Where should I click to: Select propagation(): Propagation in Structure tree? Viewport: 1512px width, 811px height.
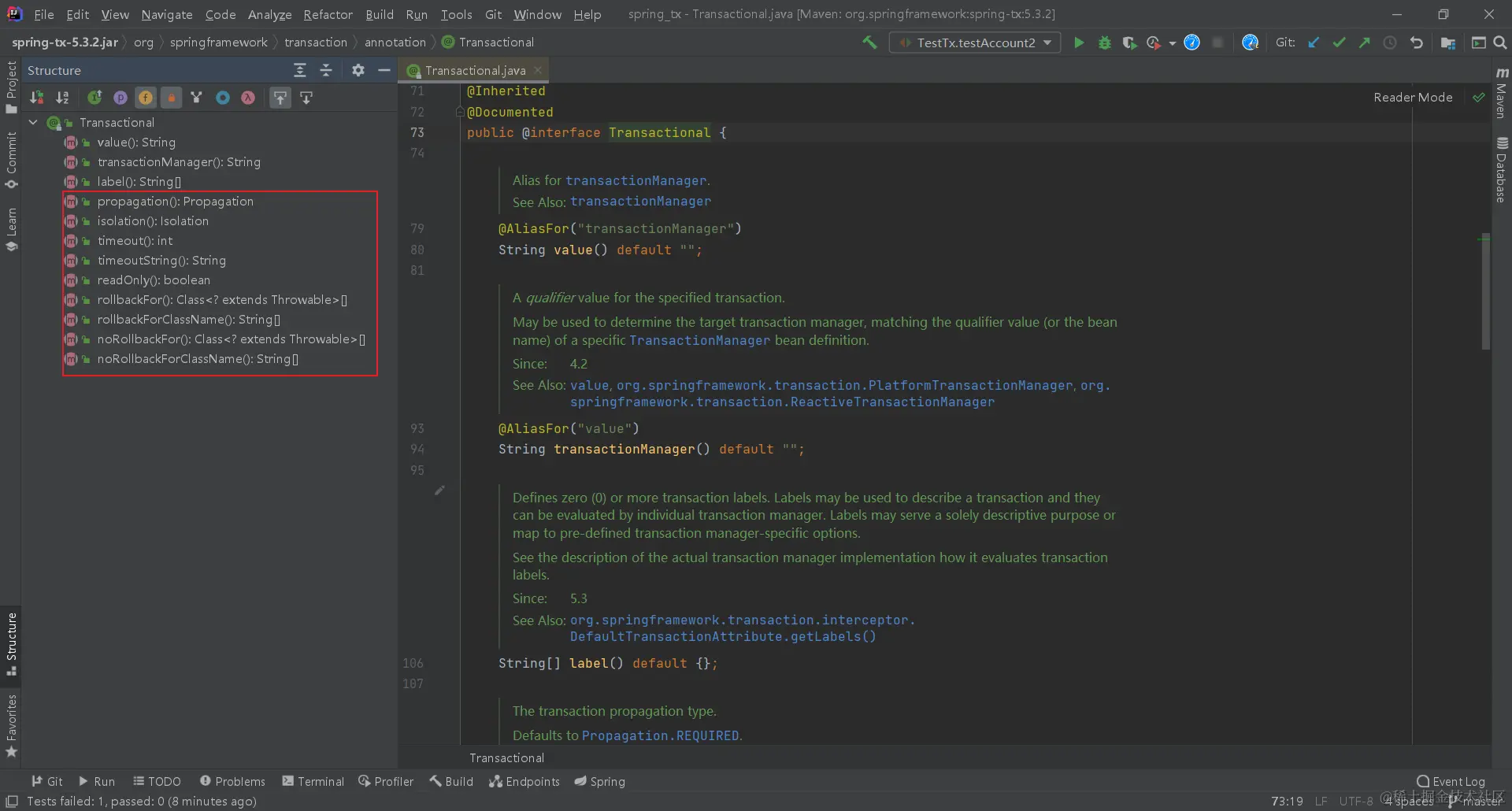tap(176, 202)
